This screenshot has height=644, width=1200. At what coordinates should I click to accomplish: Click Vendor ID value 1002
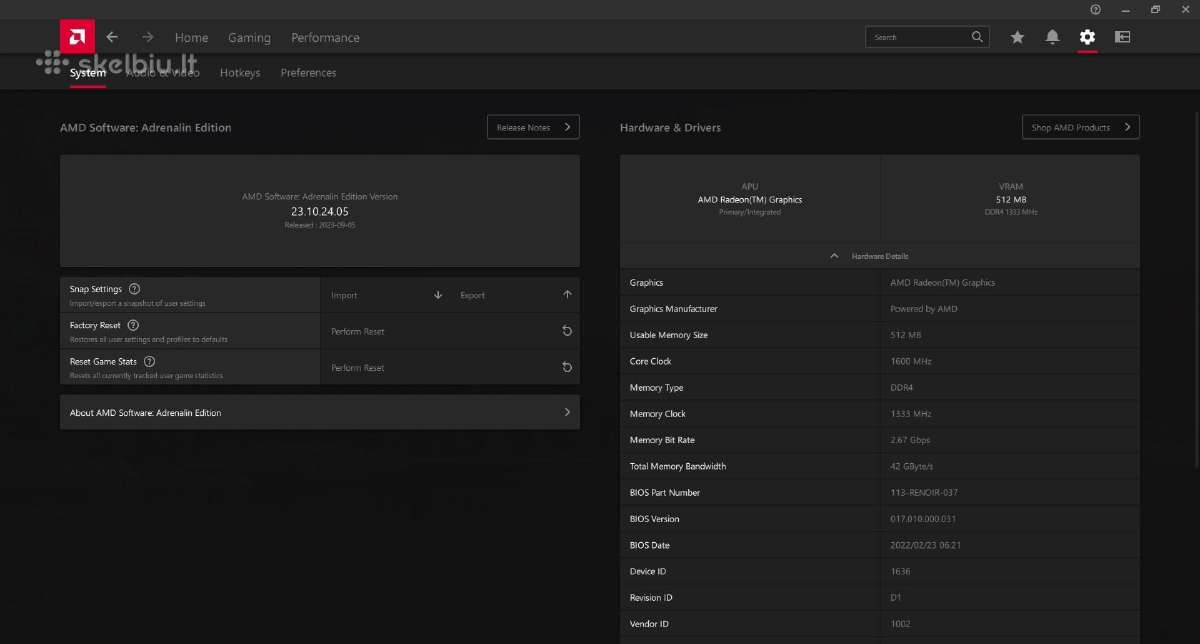900,623
